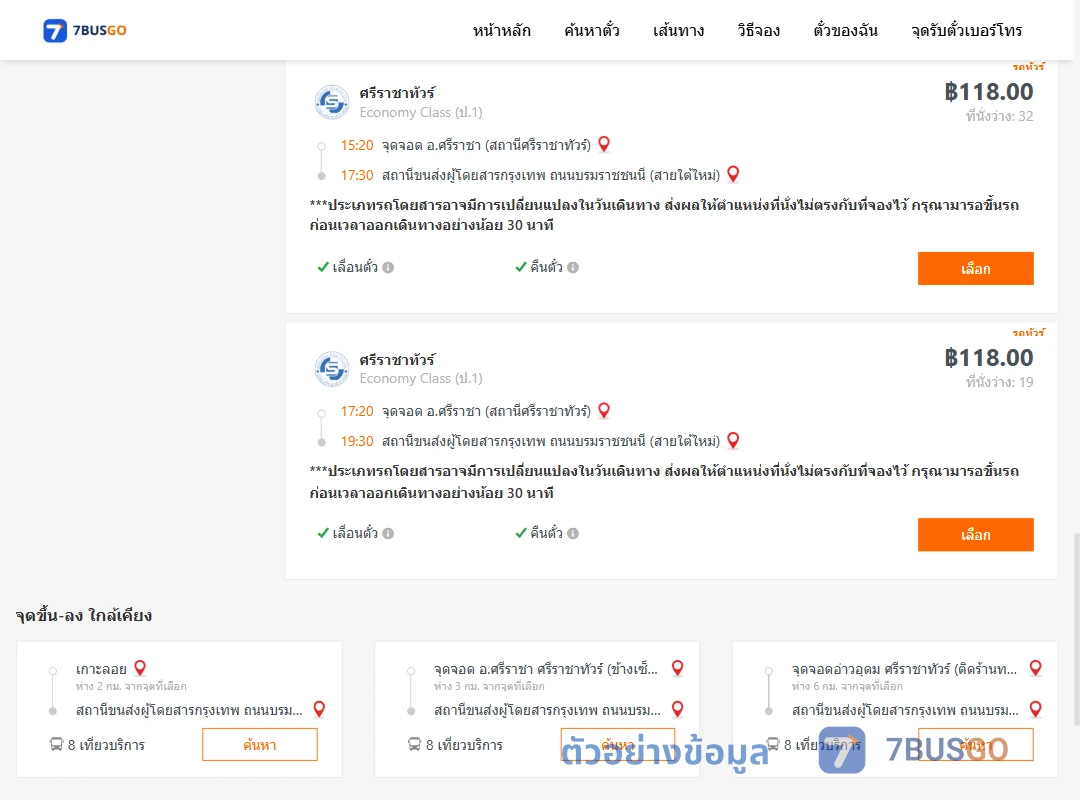Click the 17:20 departure time text
This screenshot has height=800, width=1080.
(357, 411)
